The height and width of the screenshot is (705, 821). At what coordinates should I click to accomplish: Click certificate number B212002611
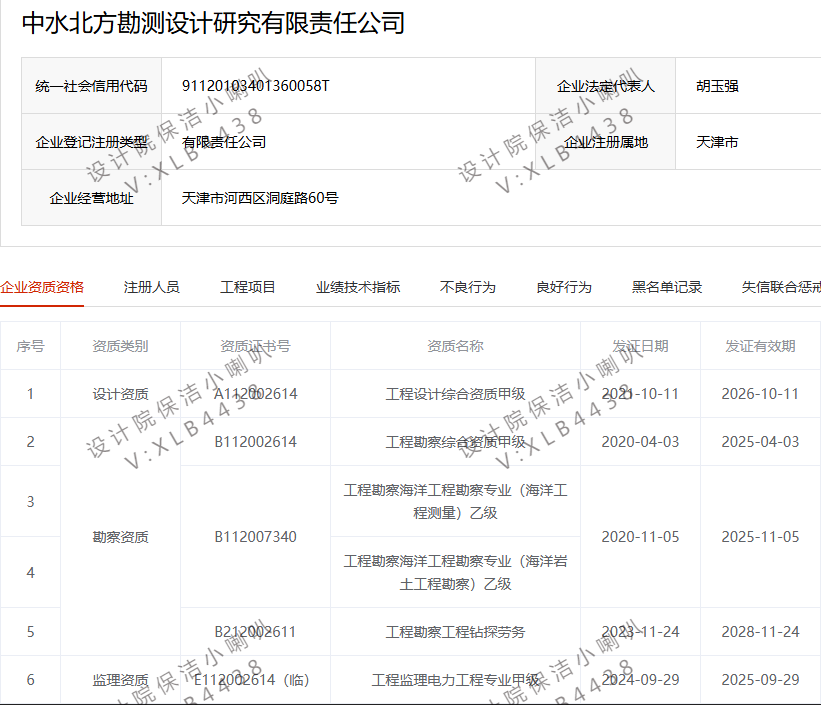(x=256, y=632)
